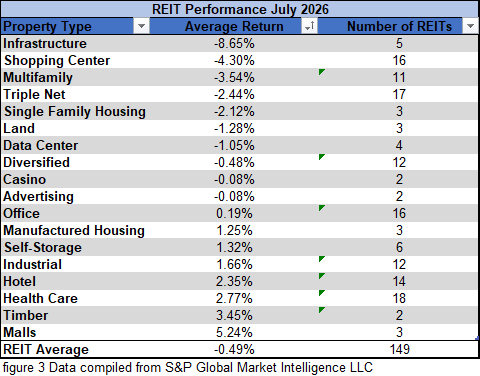Select the Malls return 5.24% cell
Screen dimensions: 480x376
[234, 332]
